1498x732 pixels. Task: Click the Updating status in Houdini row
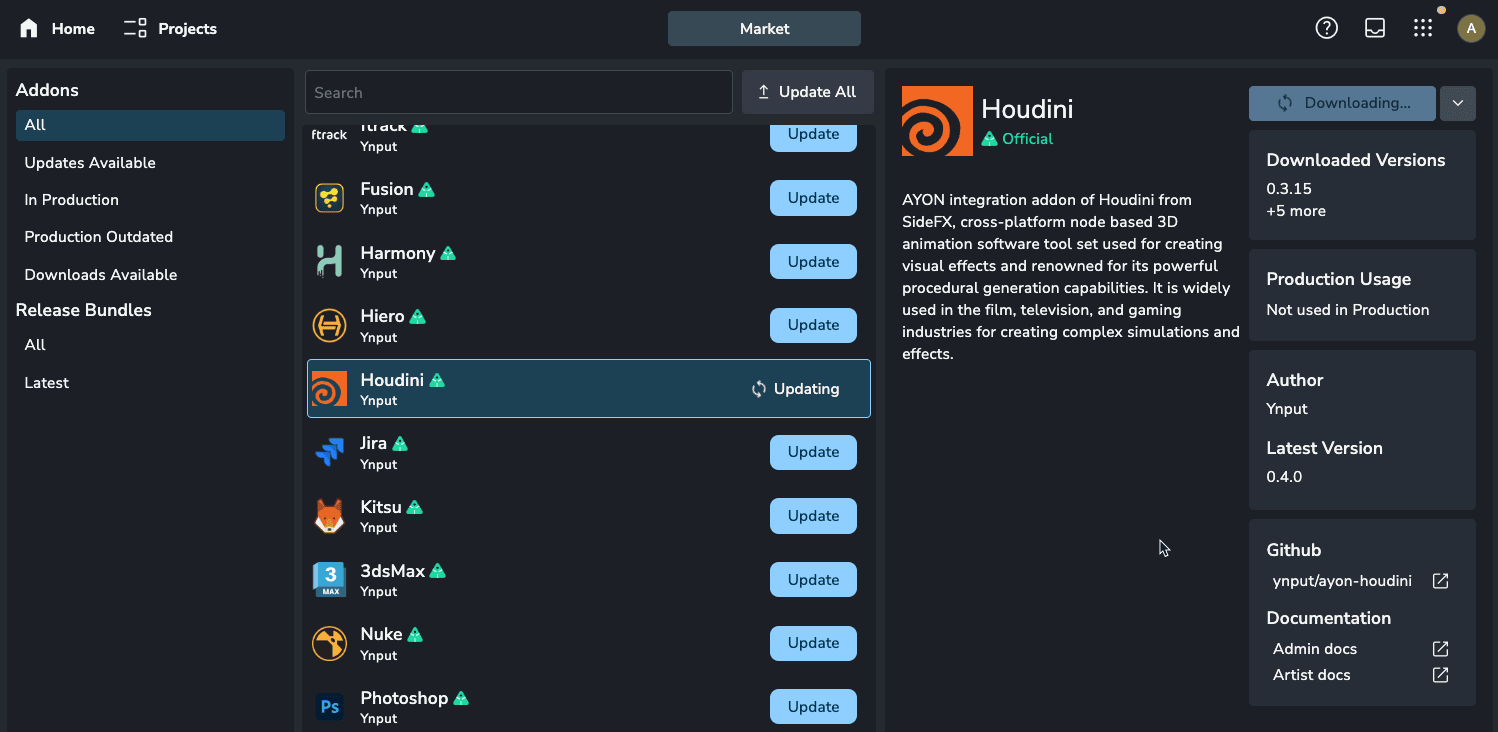pyautogui.click(x=795, y=389)
